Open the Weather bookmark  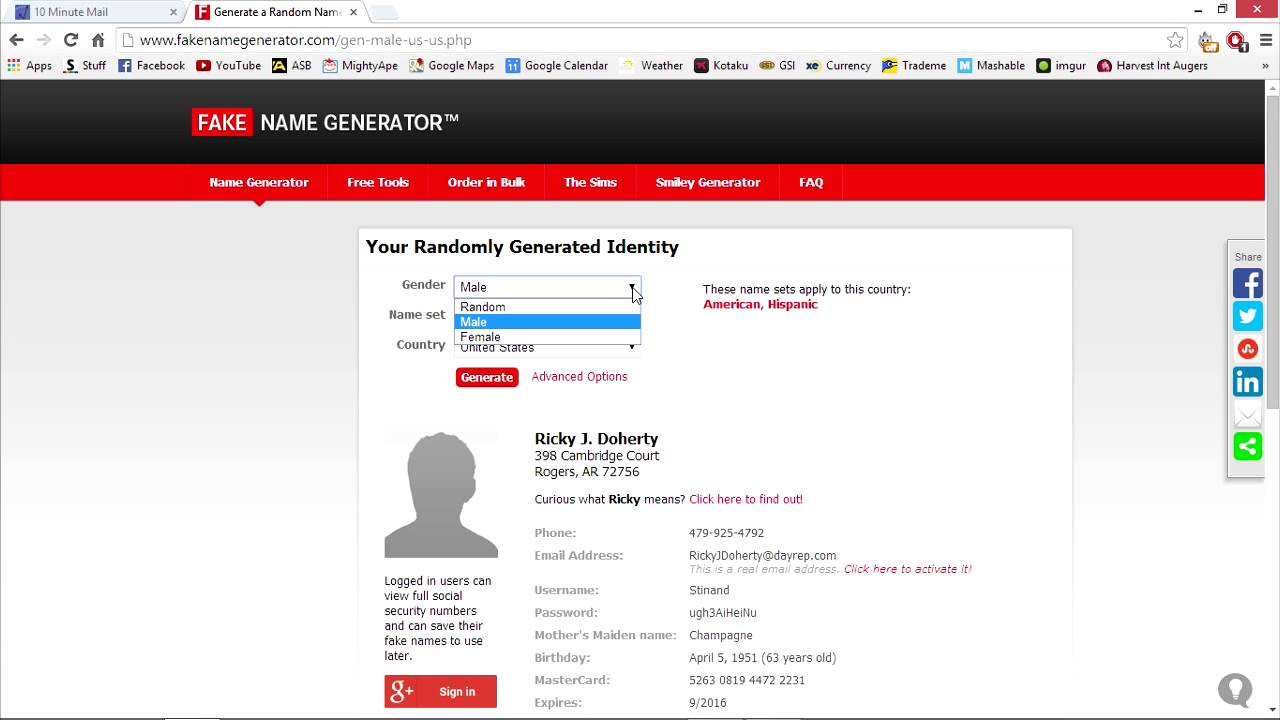click(652, 65)
